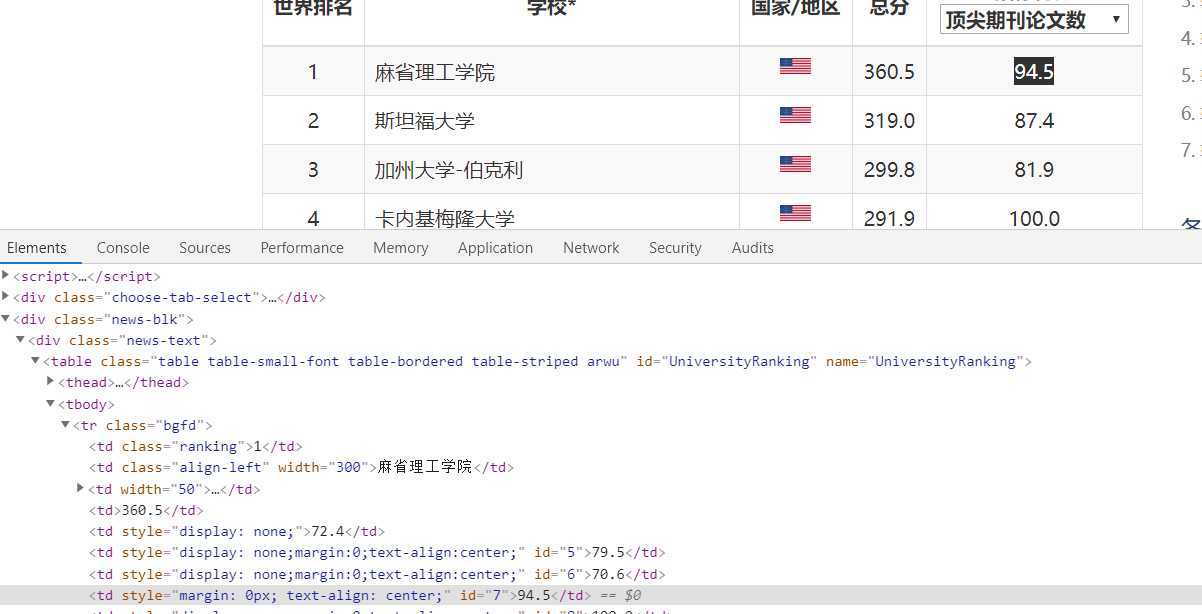Select the 87.4 score cell

1034,121
